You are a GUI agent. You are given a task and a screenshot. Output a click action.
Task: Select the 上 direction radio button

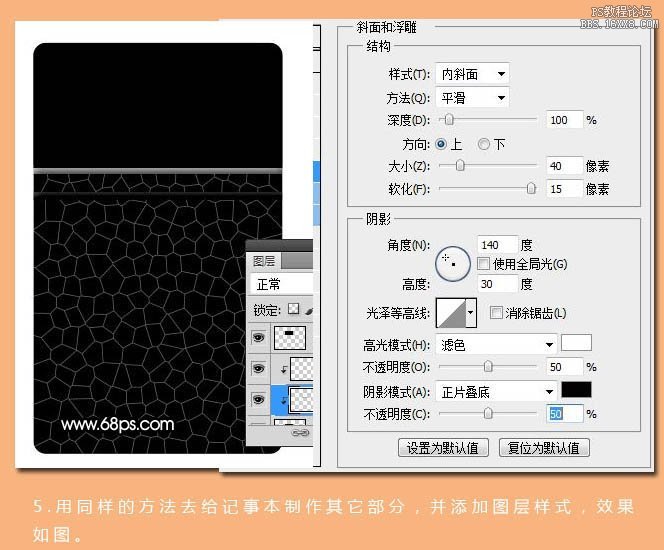441,144
